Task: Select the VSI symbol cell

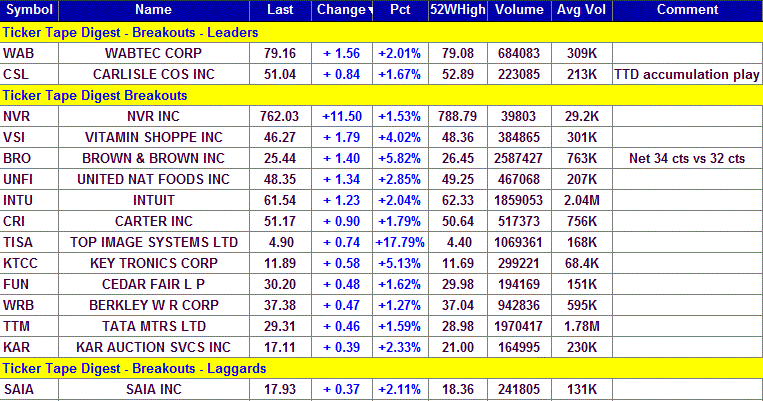Action: point(29,137)
